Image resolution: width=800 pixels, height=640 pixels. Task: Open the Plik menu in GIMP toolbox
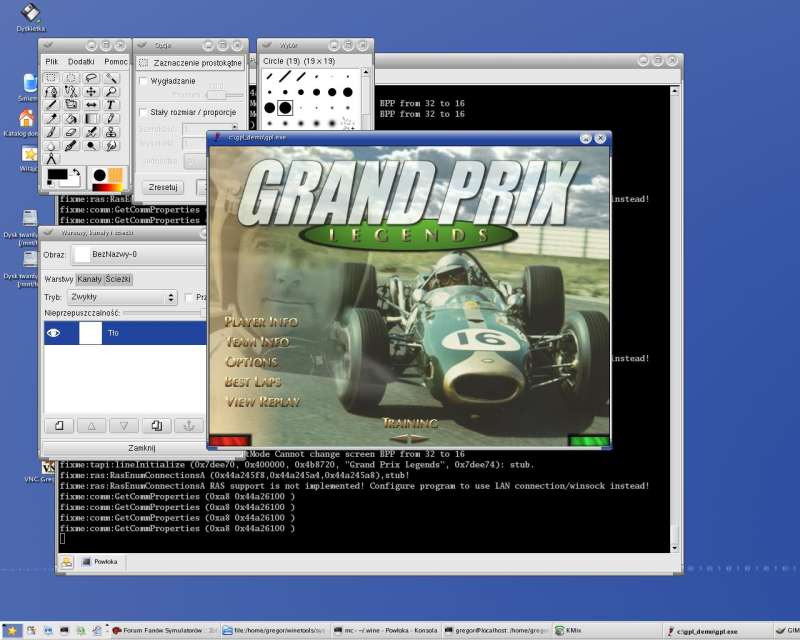tap(52, 61)
